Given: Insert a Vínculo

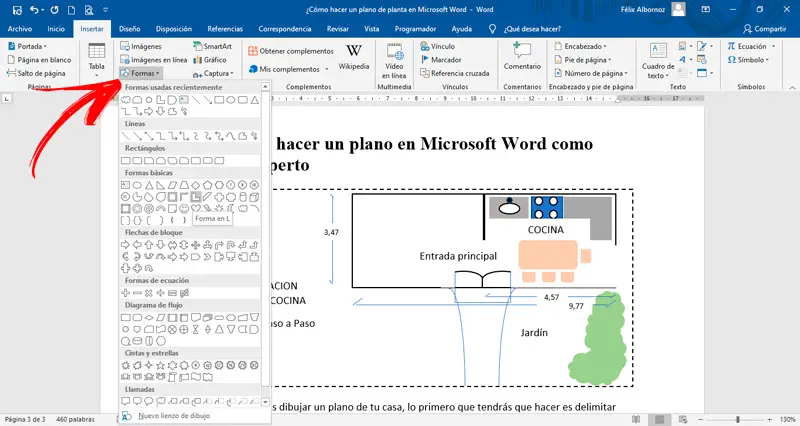Looking at the screenshot, I should (x=437, y=46).
